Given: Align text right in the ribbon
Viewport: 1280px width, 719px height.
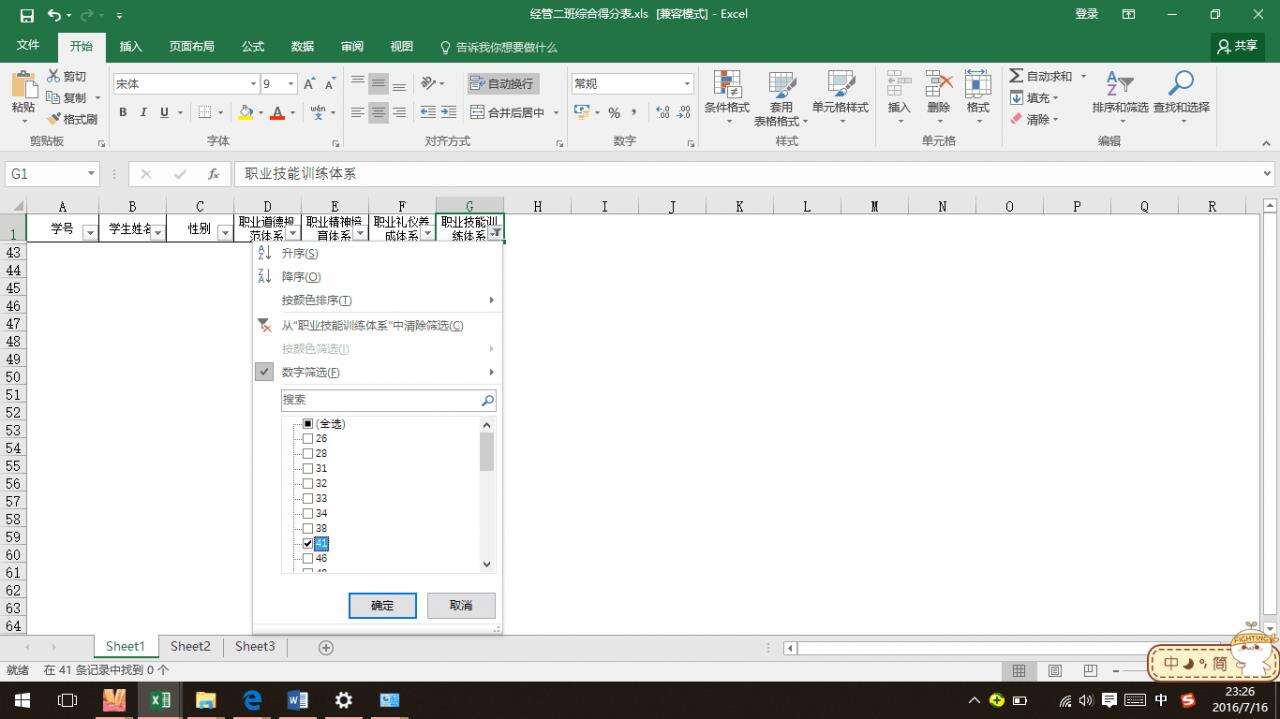Looking at the screenshot, I should (399, 113).
